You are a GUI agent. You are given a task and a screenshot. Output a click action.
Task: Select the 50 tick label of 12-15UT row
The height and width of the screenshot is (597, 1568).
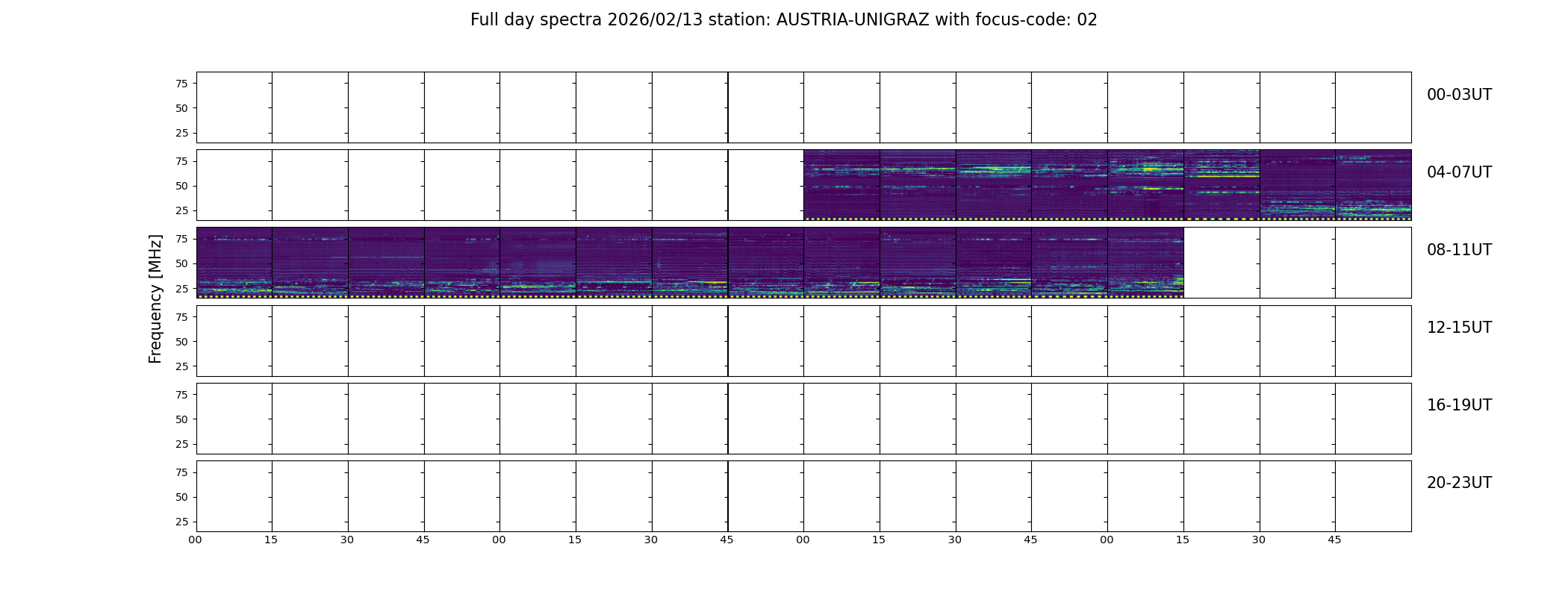[x=181, y=342]
